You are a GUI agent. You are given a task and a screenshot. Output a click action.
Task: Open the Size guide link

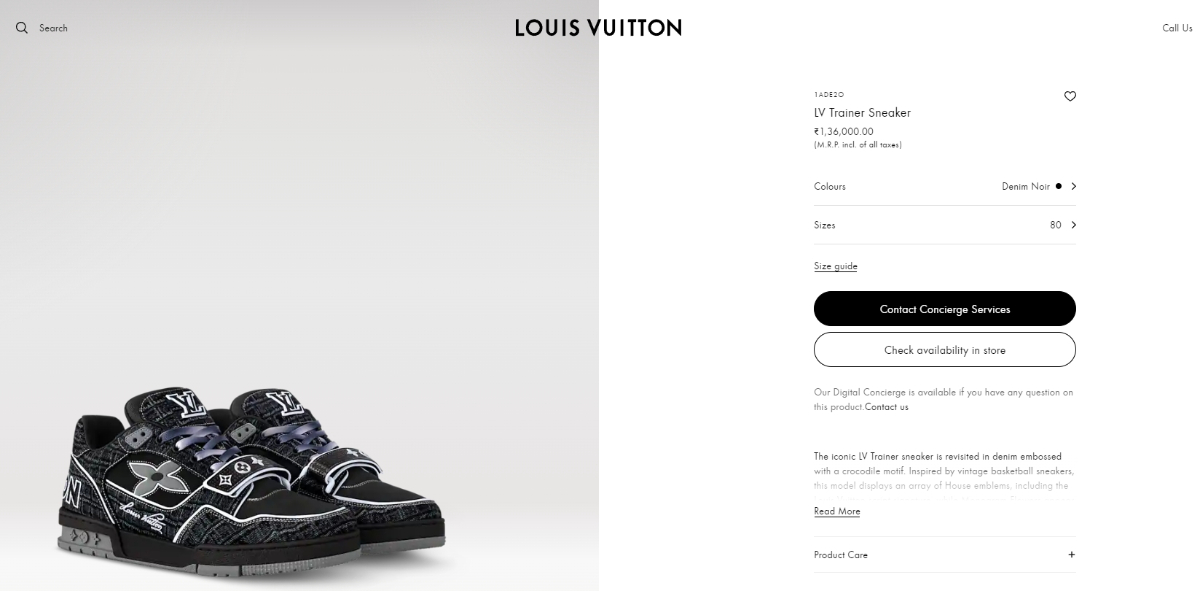pos(835,266)
